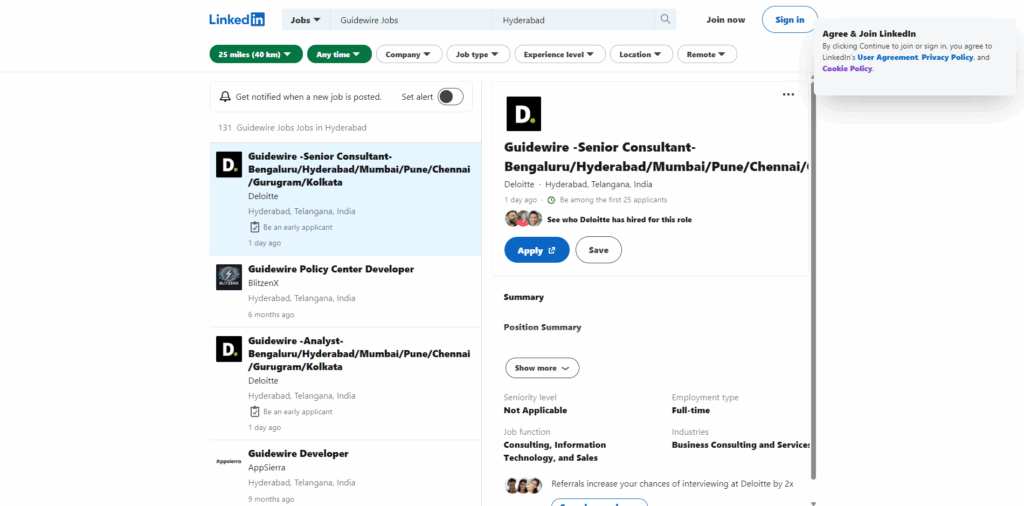
Task: Click Consulting, Information Technology, and Sales text
Action: (555, 451)
